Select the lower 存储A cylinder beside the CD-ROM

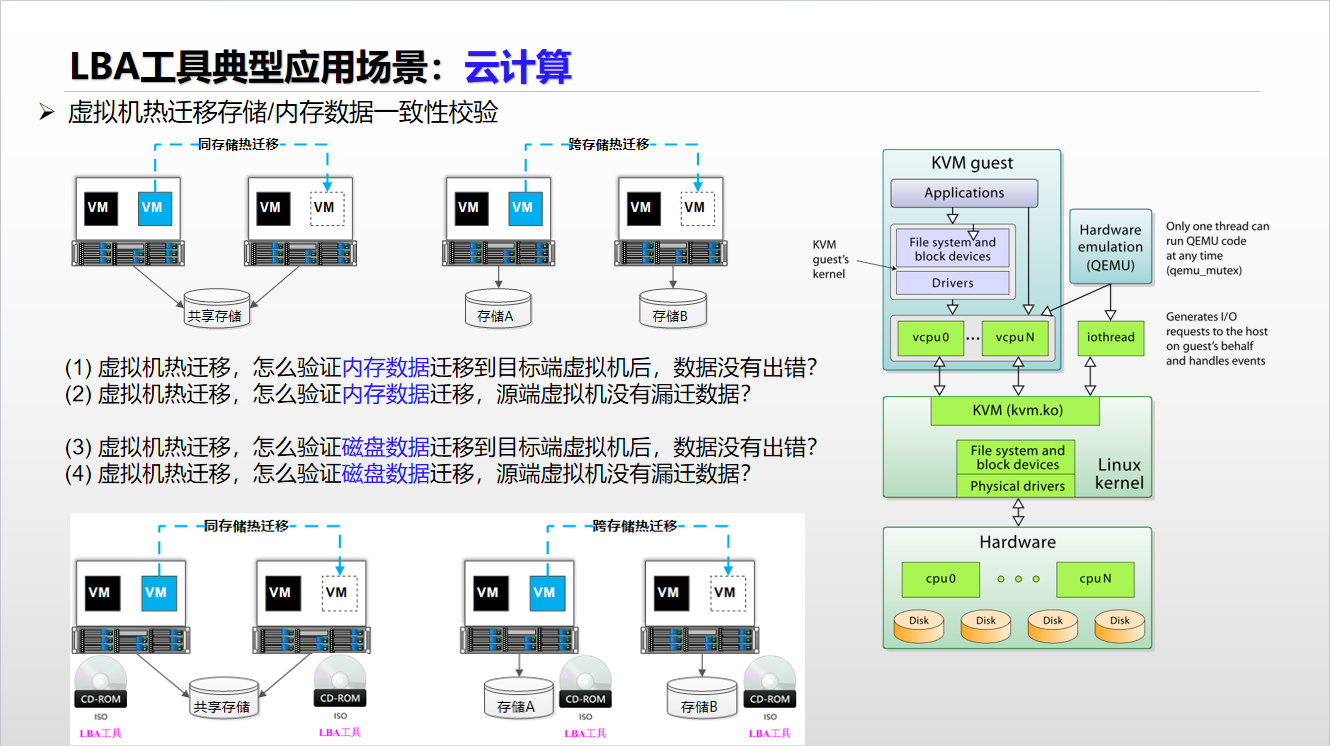518,700
